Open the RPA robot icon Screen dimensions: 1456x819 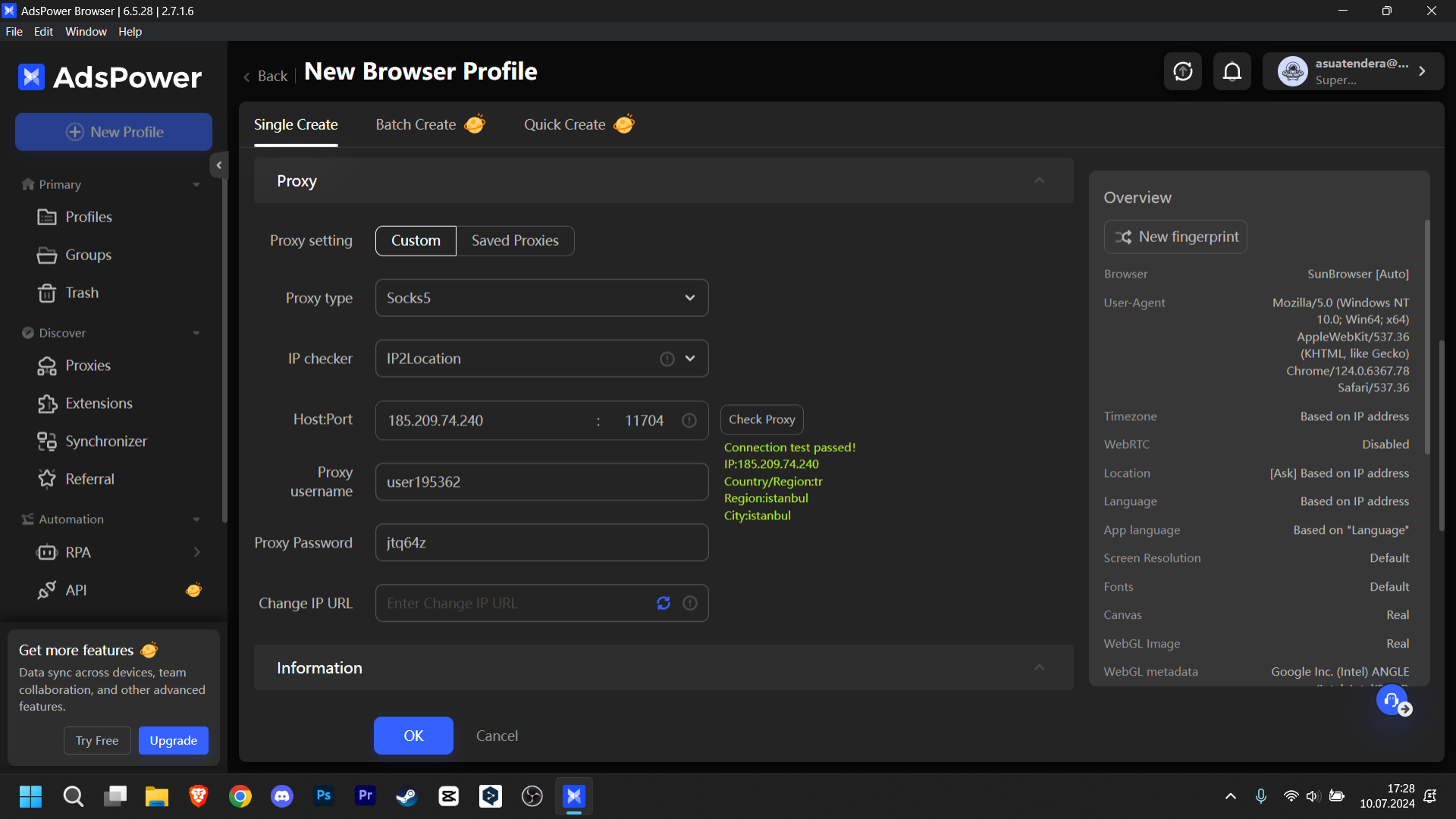[47, 553]
